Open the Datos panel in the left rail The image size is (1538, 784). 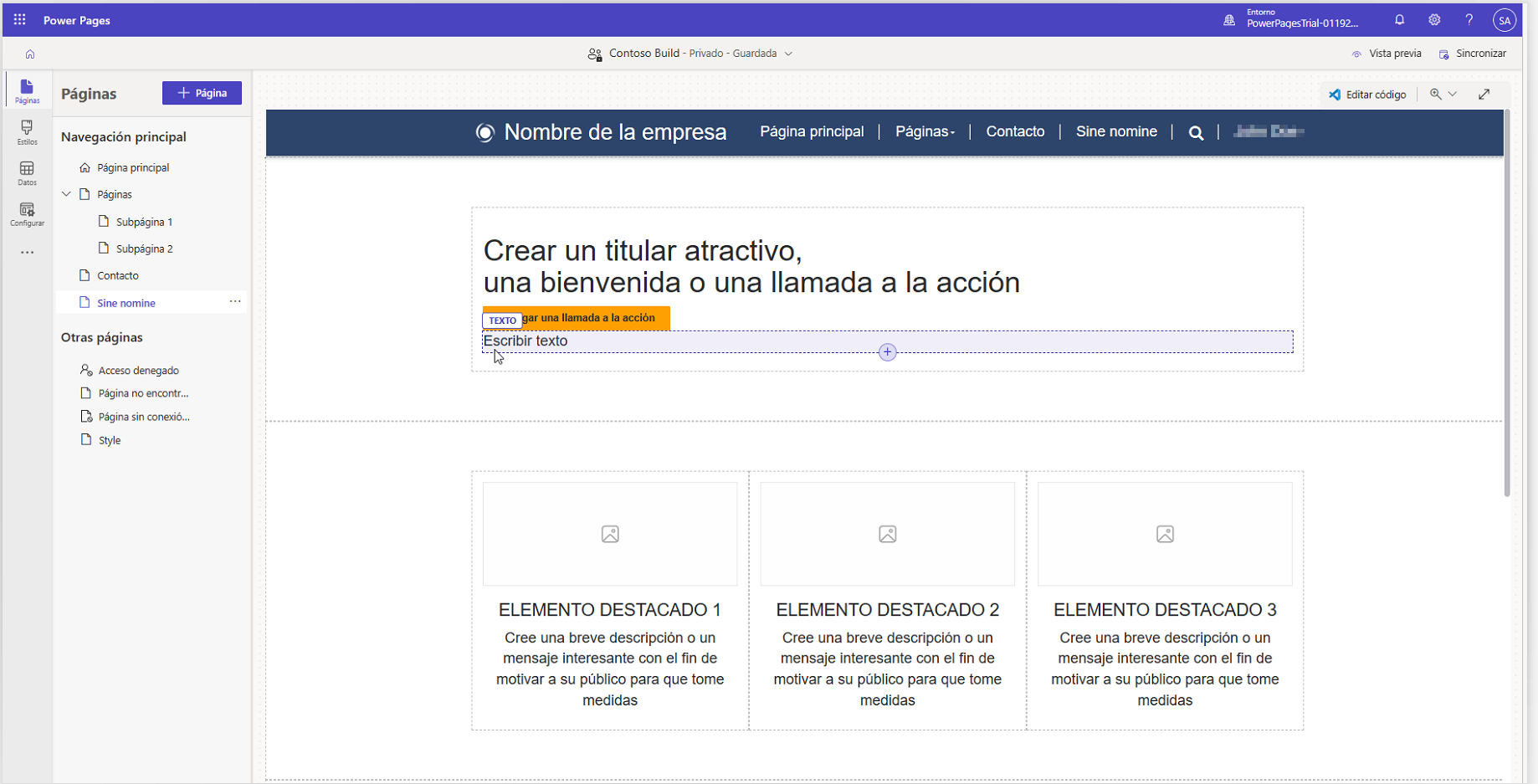point(27,172)
